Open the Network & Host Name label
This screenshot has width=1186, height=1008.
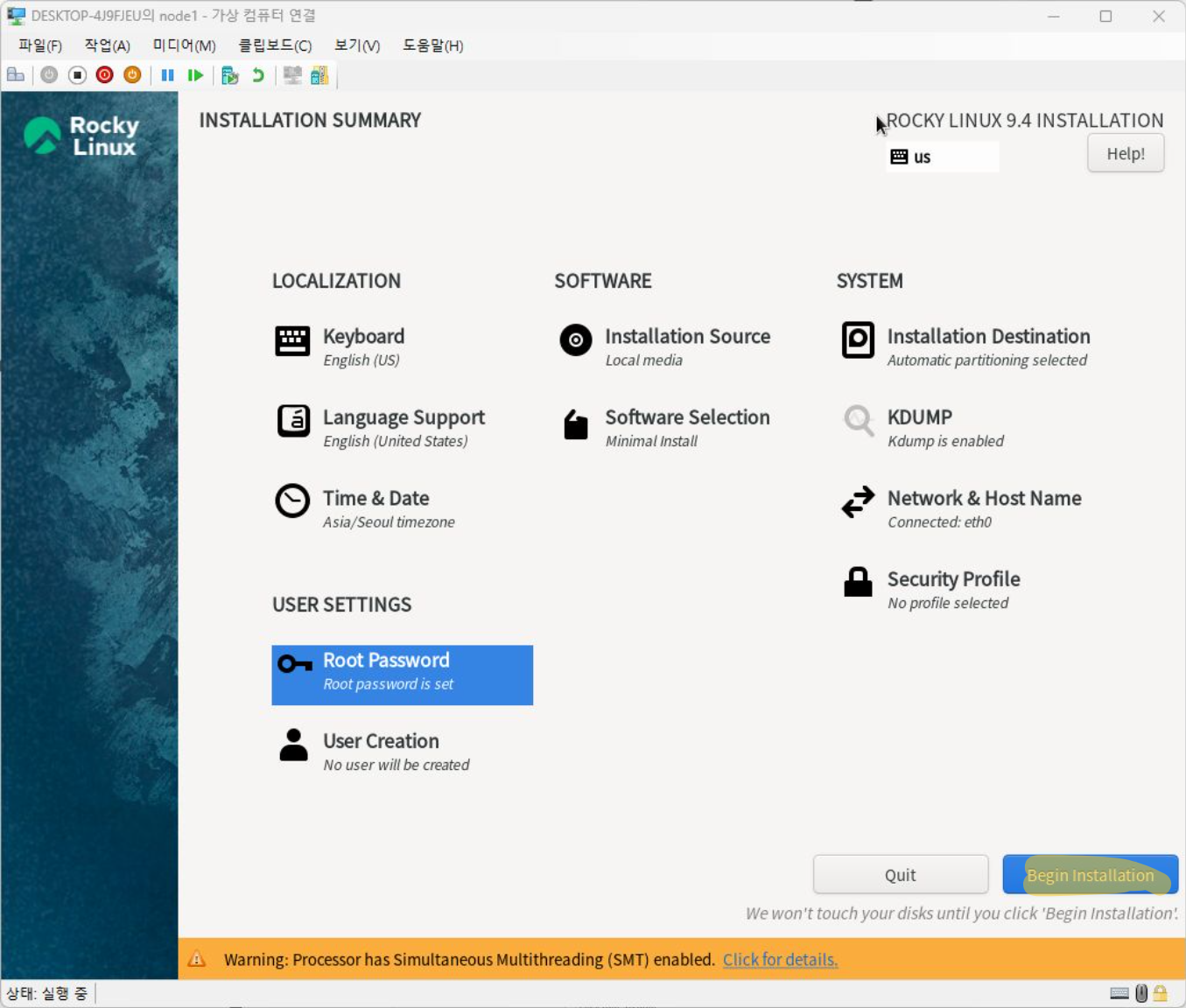(x=984, y=498)
